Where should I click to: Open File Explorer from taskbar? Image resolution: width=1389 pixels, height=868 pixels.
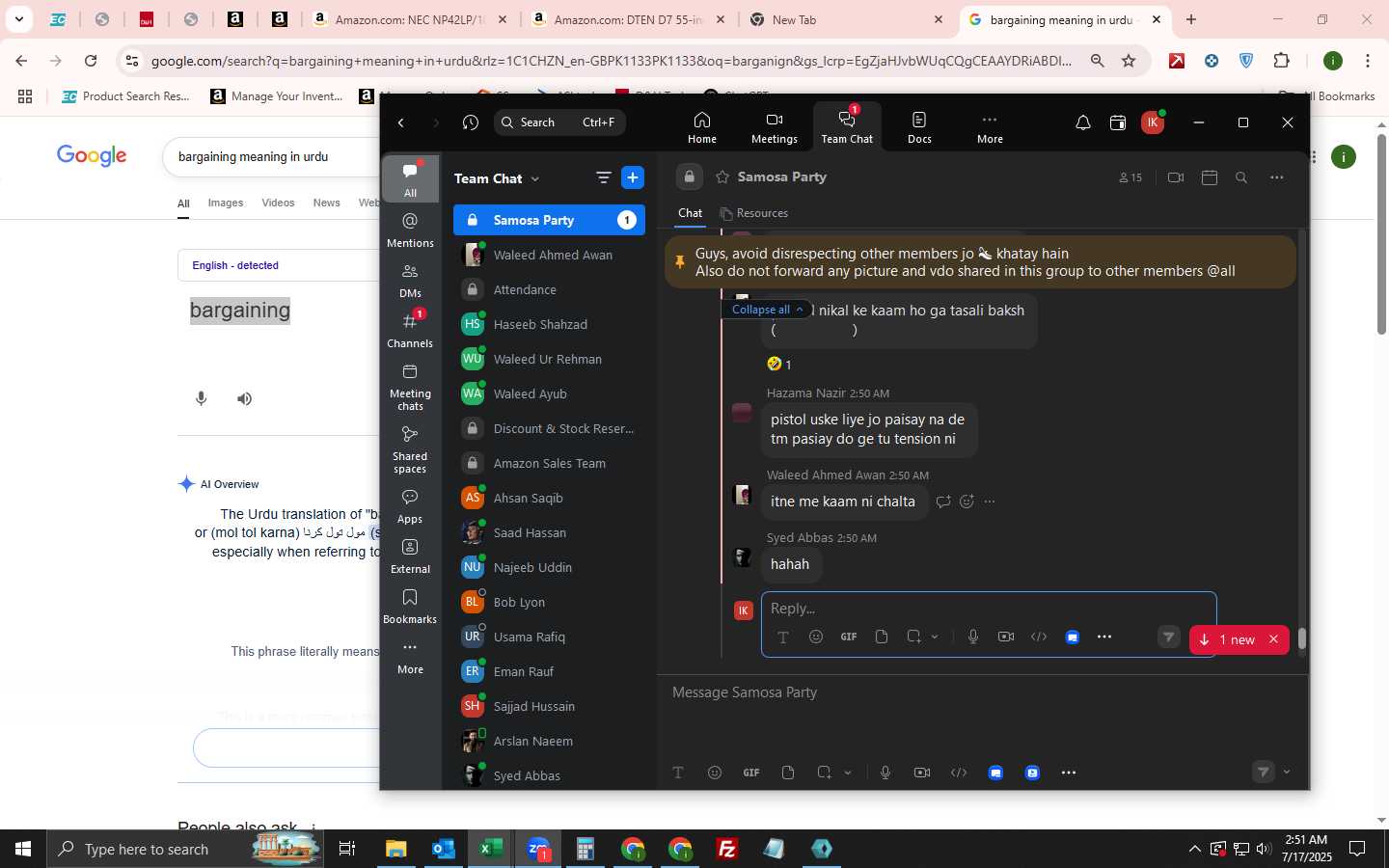[x=395, y=849]
